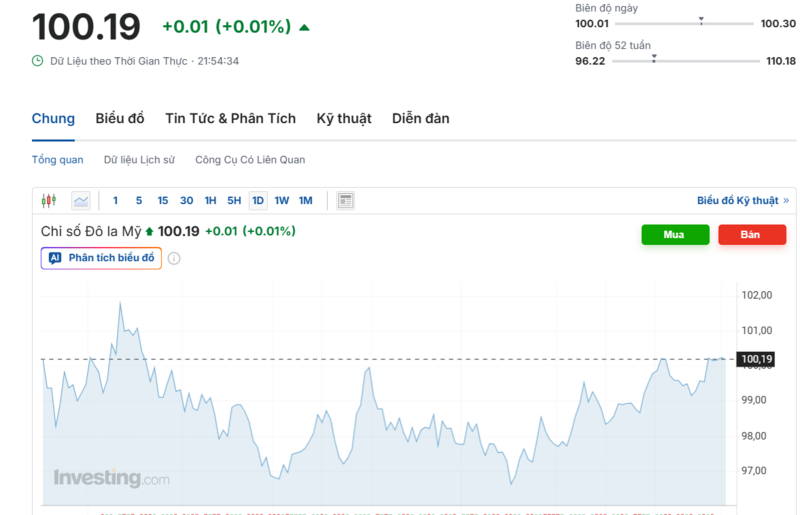This screenshot has height=515, width=800.
Task: Select the area chart type icon
Action: pos(81,200)
